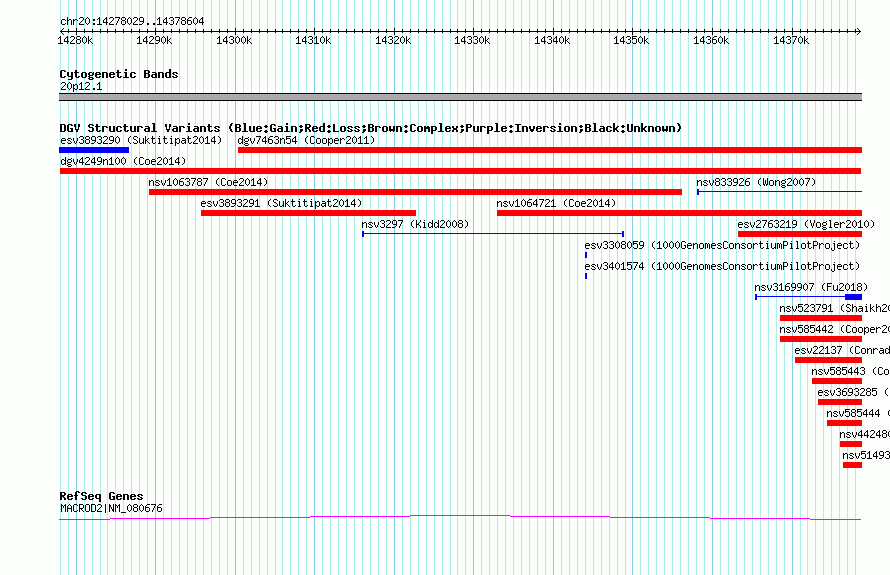Click the DGV Structural Variants track title

pyautogui.click(x=370, y=128)
